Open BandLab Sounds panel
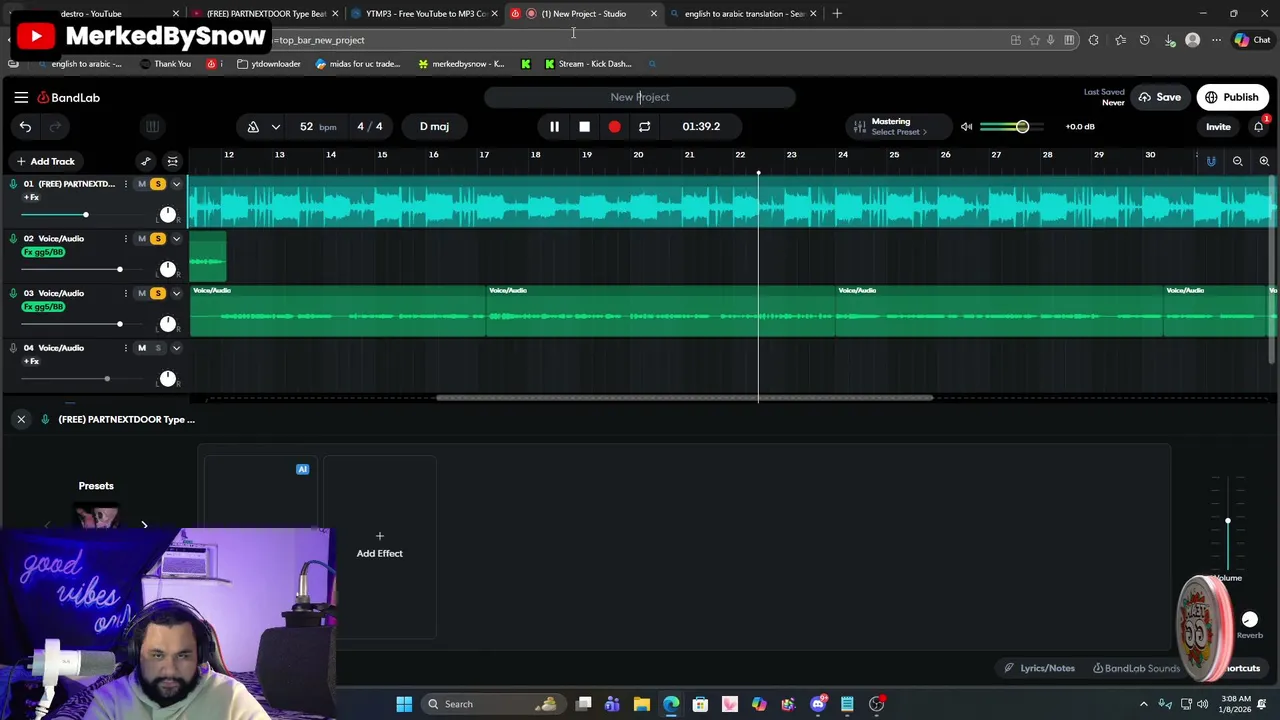Image resolution: width=1280 pixels, height=720 pixels. [x=1136, y=668]
